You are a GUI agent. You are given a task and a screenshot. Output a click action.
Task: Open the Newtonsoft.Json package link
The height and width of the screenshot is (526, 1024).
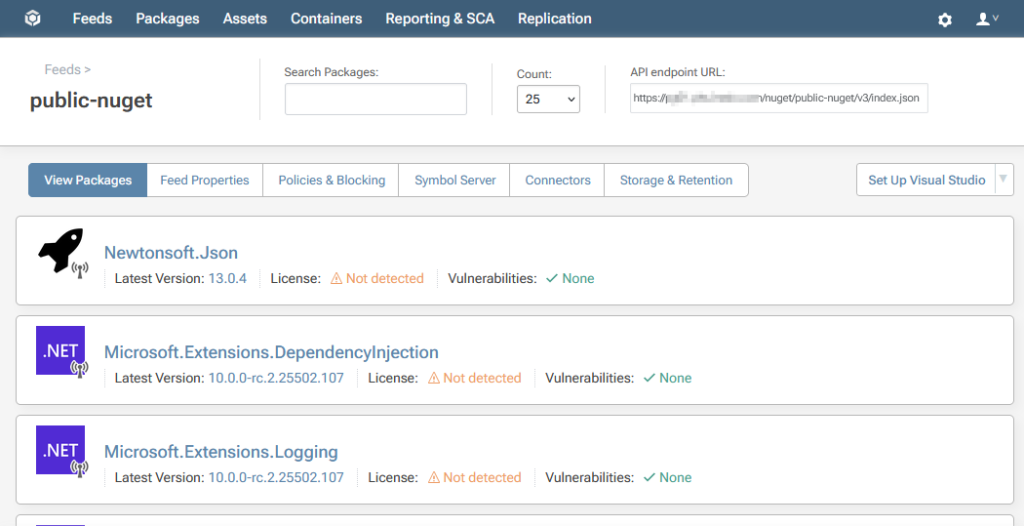171,252
